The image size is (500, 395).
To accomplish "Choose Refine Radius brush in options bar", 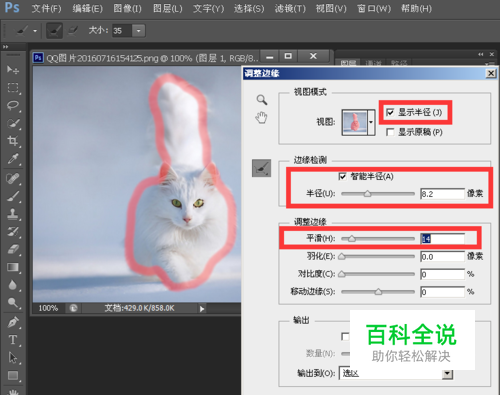I will click(x=54, y=31).
